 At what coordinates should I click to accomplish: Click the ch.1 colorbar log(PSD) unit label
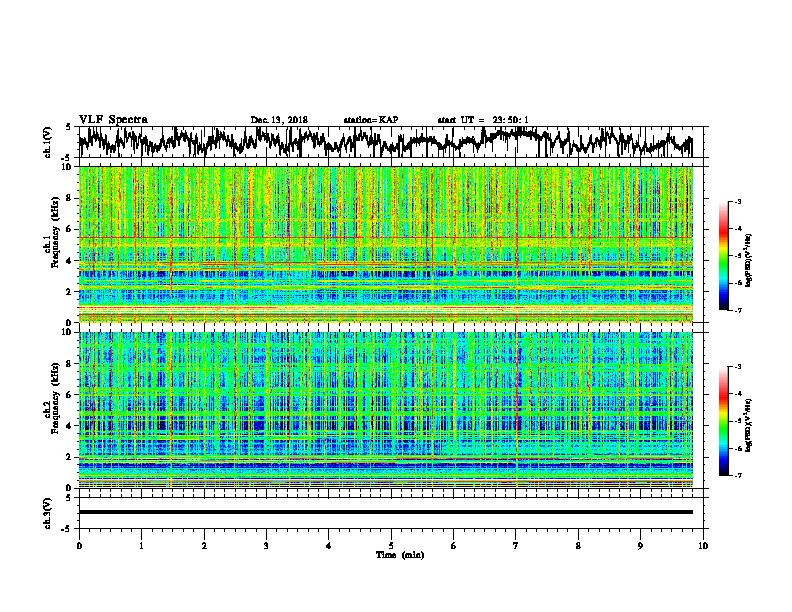click(749, 260)
